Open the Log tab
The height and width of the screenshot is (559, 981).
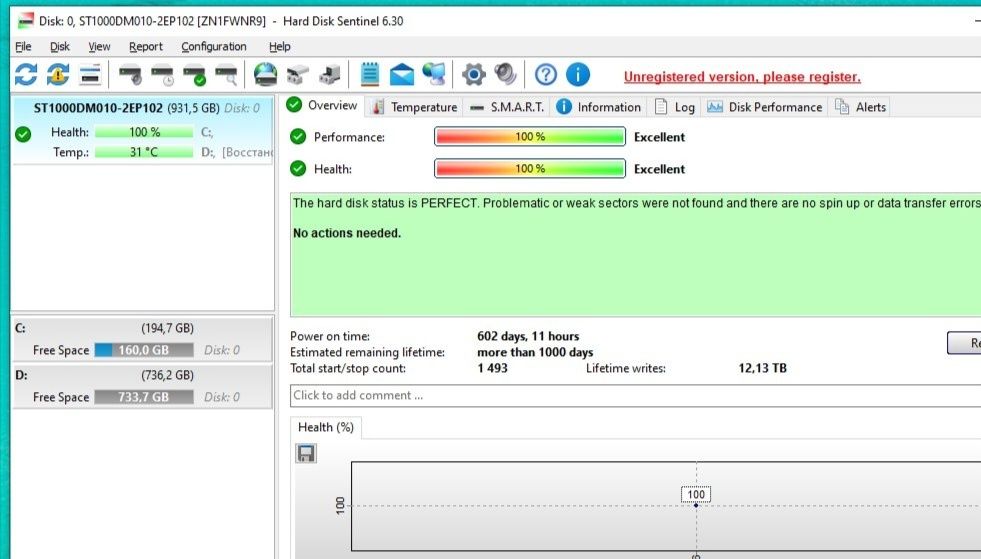click(674, 107)
